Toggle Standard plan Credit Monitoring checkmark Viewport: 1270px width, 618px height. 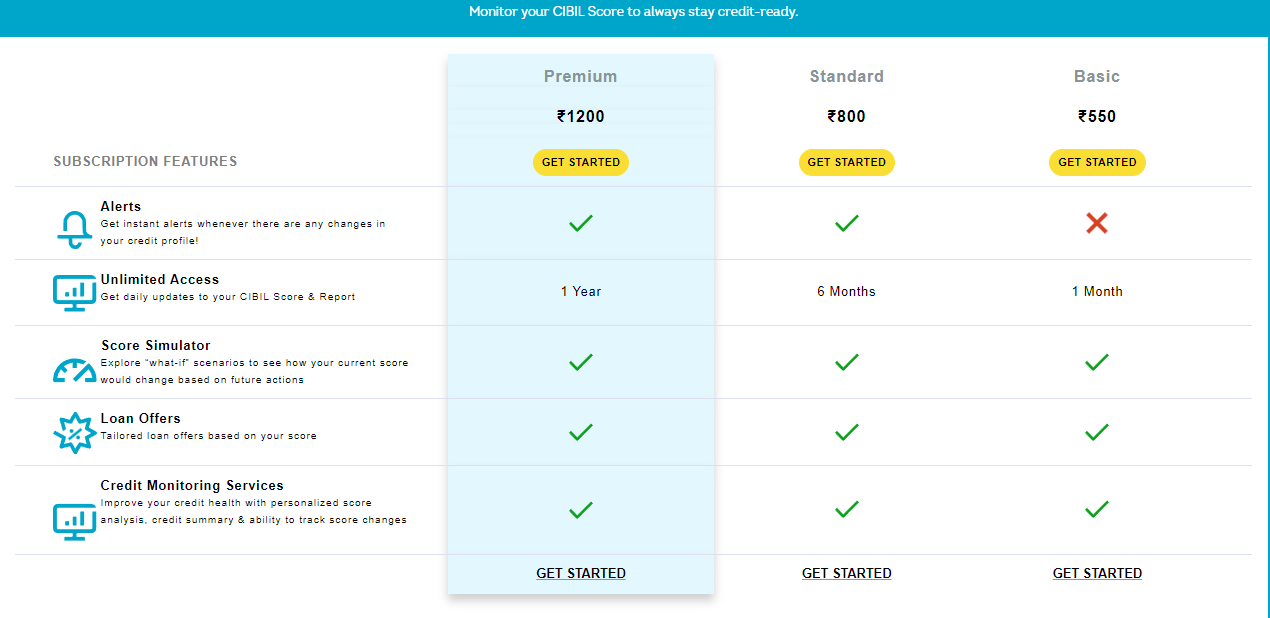pos(846,509)
